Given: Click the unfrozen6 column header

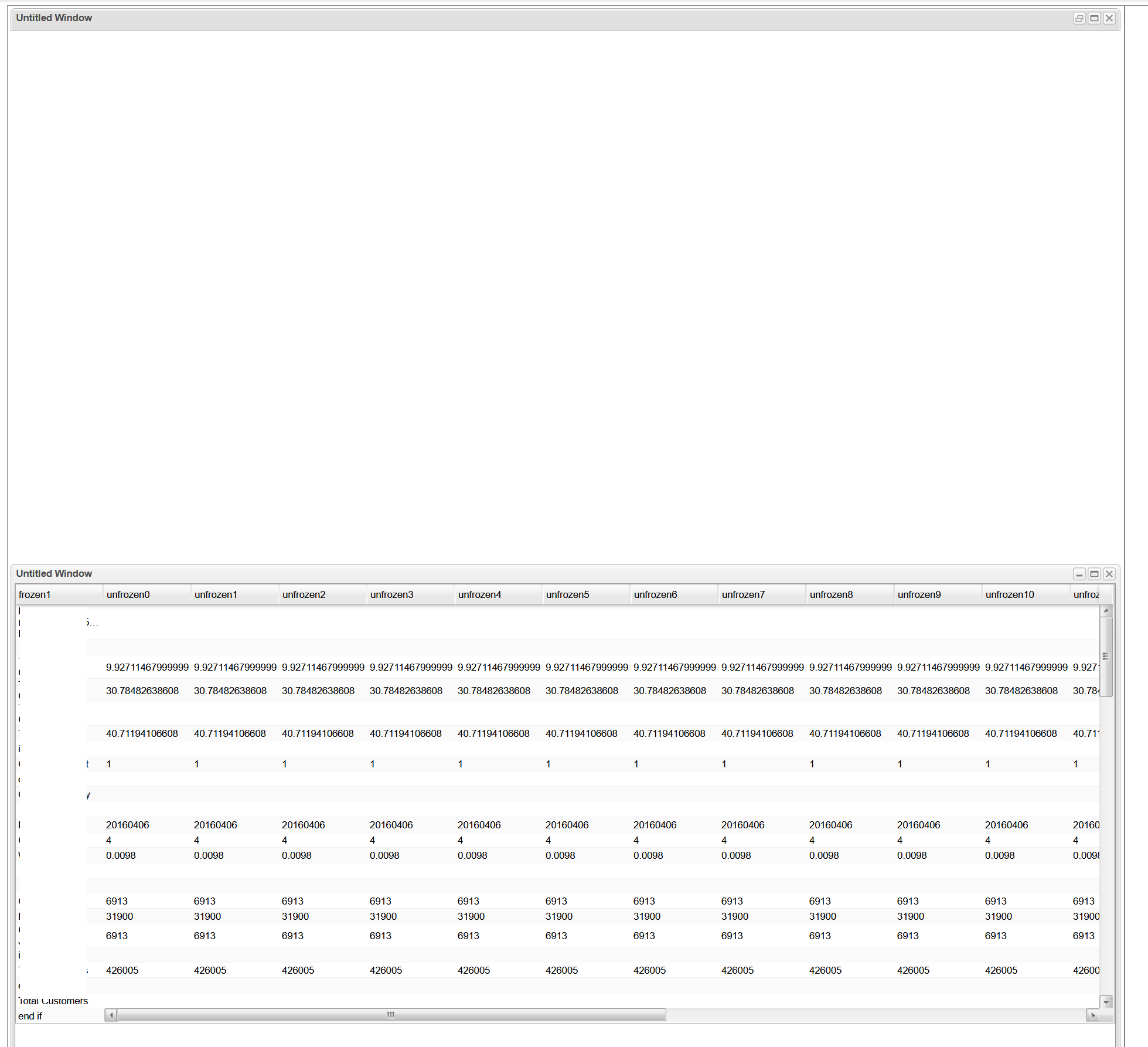Looking at the screenshot, I should [x=675, y=594].
